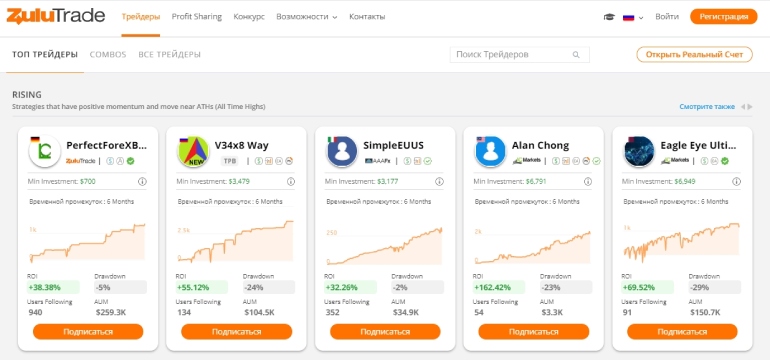
Task: Click the next carousel arrow beside Смотрите также
Action: click(750, 107)
